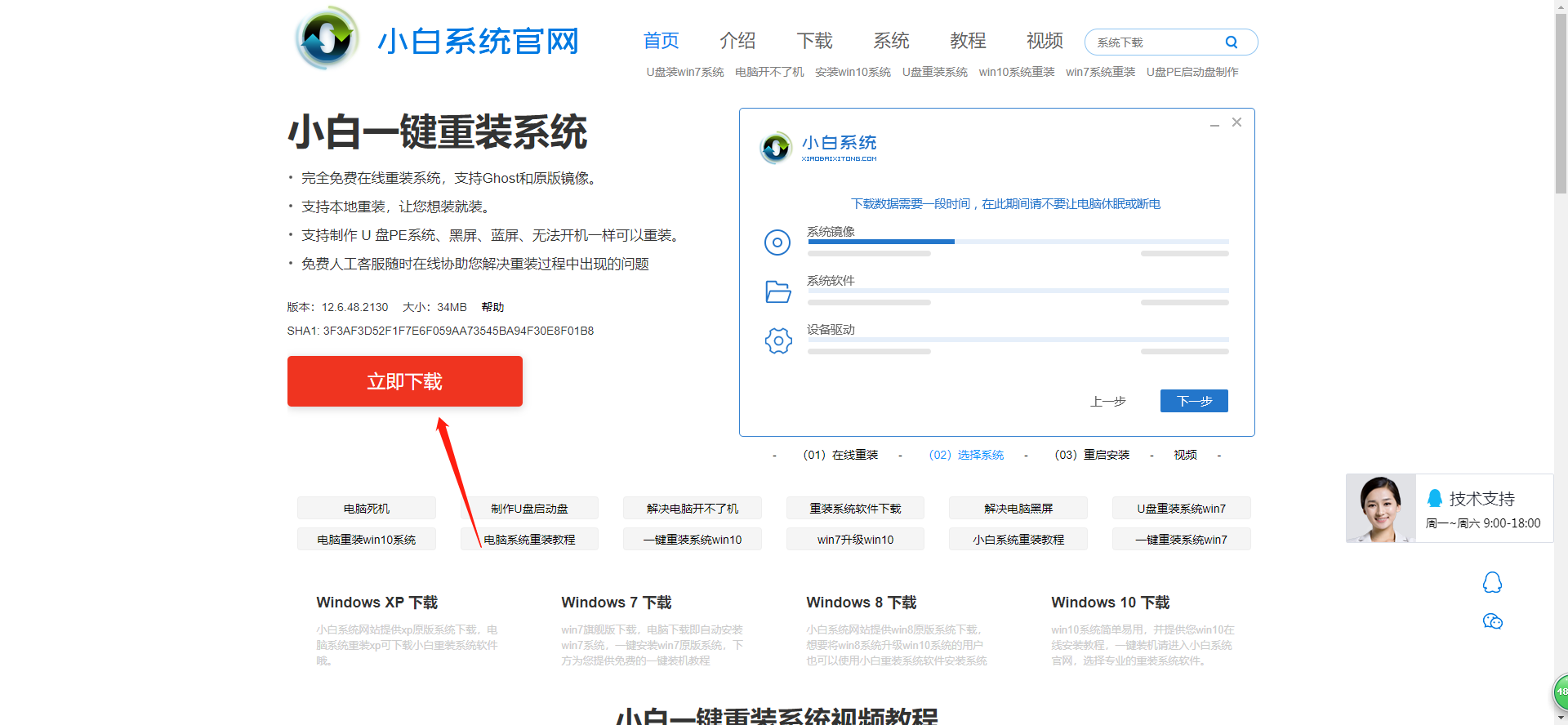Open the 下载 navigation tab
This screenshot has height=725, width=1568.
(x=814, y=41)
